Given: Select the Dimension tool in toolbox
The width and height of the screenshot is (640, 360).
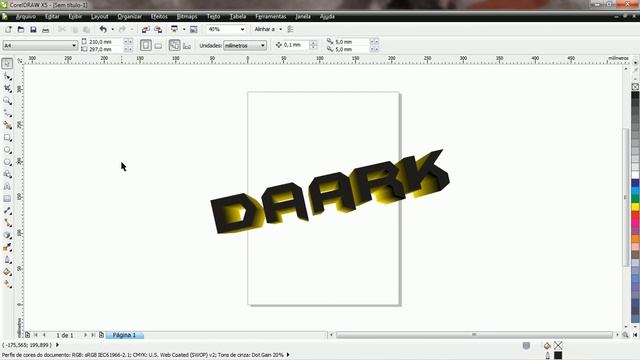Looking at the screenshot, I should click(x=7, y=211).
